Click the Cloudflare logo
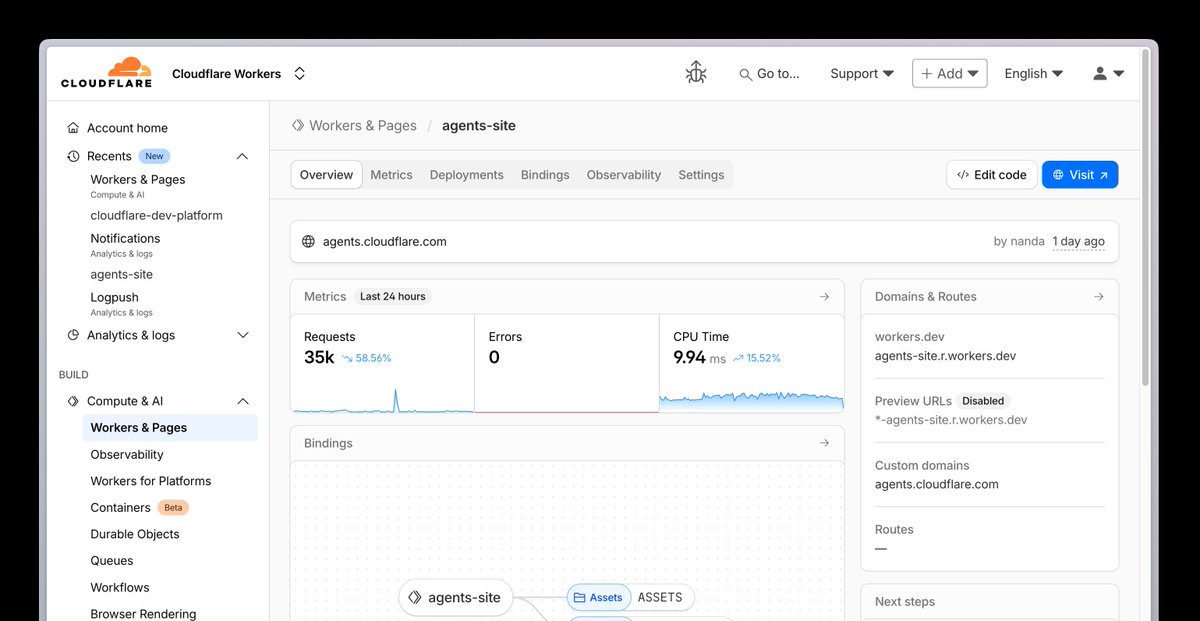1200x621 pixels. (106, 73)
